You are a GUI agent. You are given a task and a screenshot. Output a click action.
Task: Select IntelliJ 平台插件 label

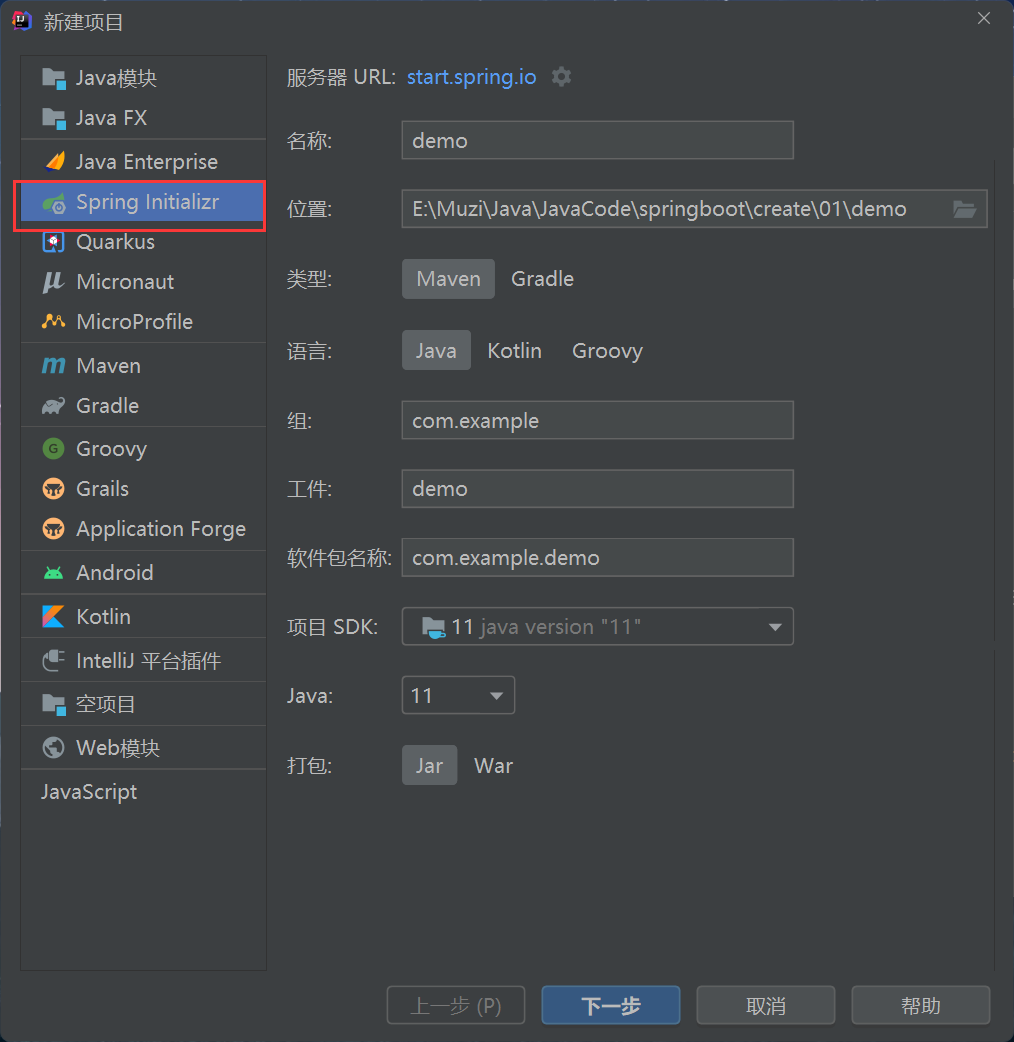click(149, 661)
